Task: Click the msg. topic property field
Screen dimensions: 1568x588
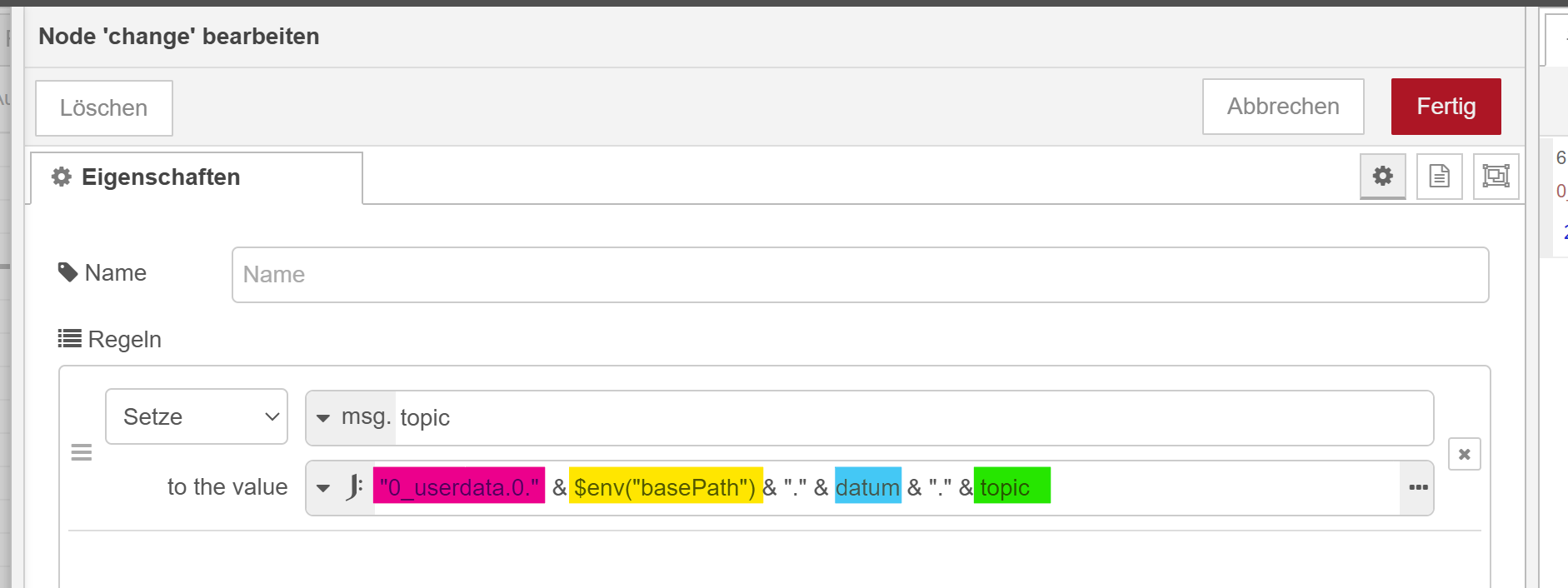Action: [912, 418]
